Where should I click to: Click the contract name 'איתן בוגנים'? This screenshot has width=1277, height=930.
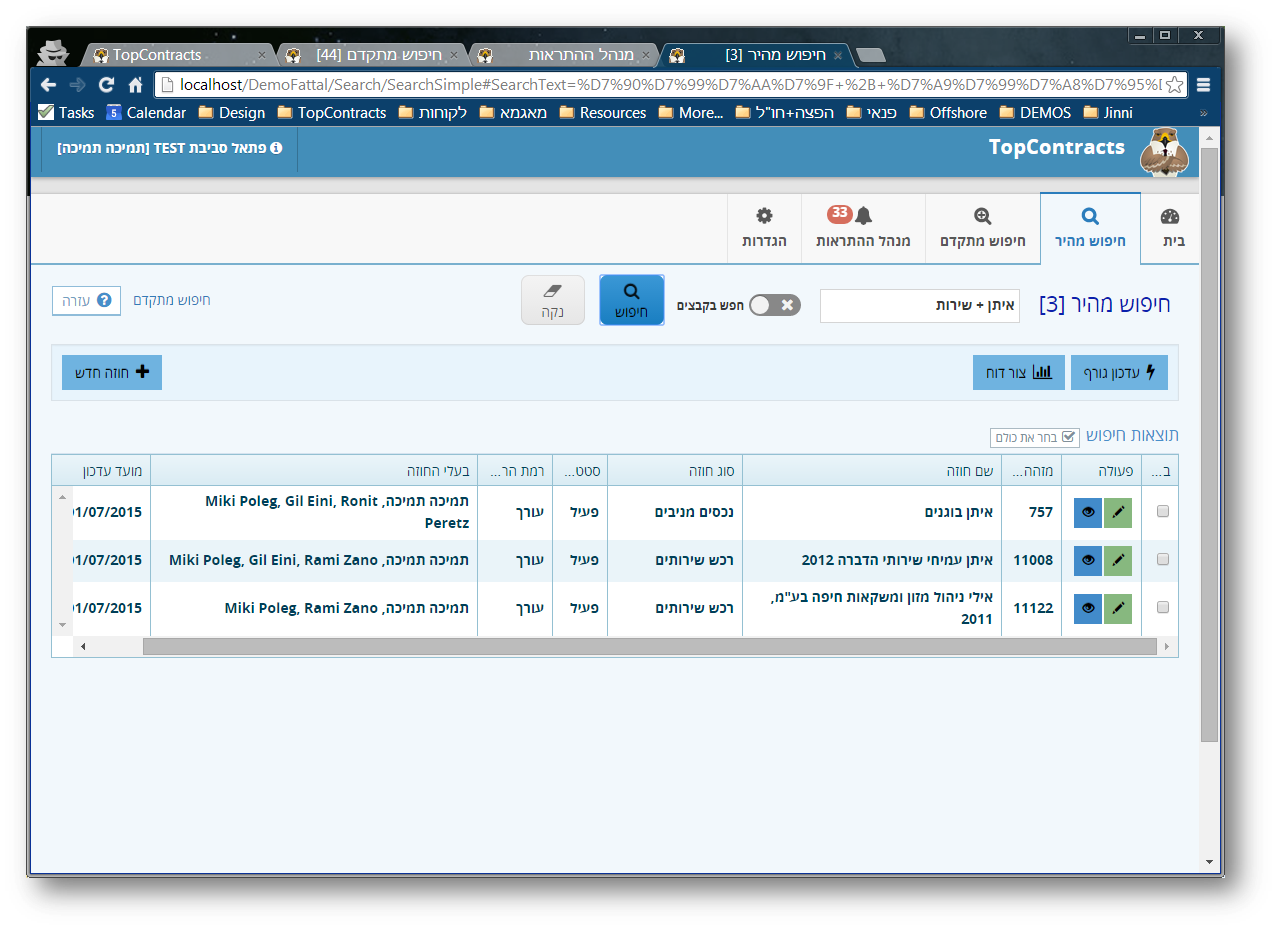pos(959,512)
